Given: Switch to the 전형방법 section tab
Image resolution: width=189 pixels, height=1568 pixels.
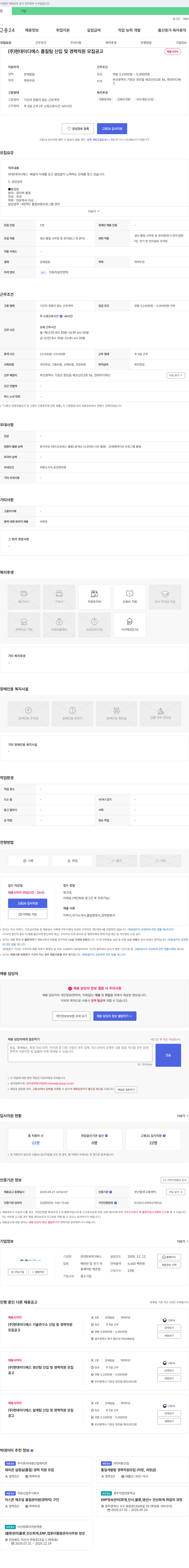Looking at the screenshot, I should click(146, 43).
